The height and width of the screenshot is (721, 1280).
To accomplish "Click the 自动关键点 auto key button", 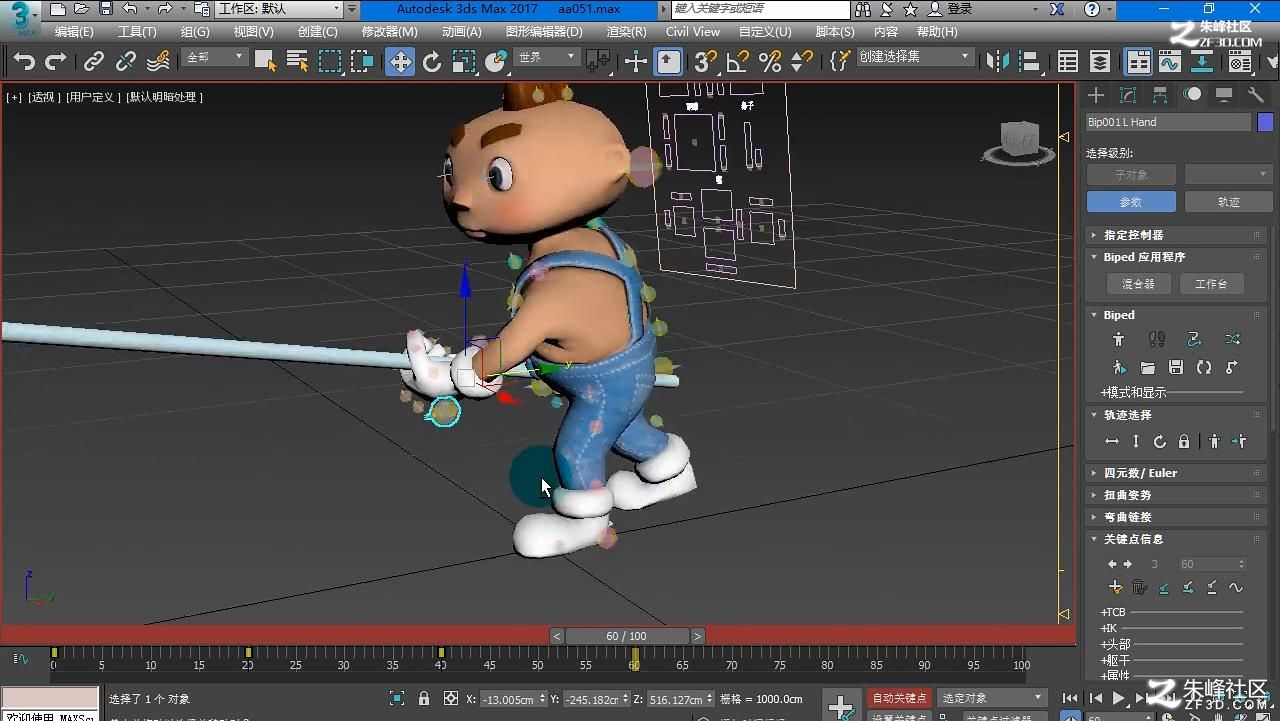I will click(899, 698).
